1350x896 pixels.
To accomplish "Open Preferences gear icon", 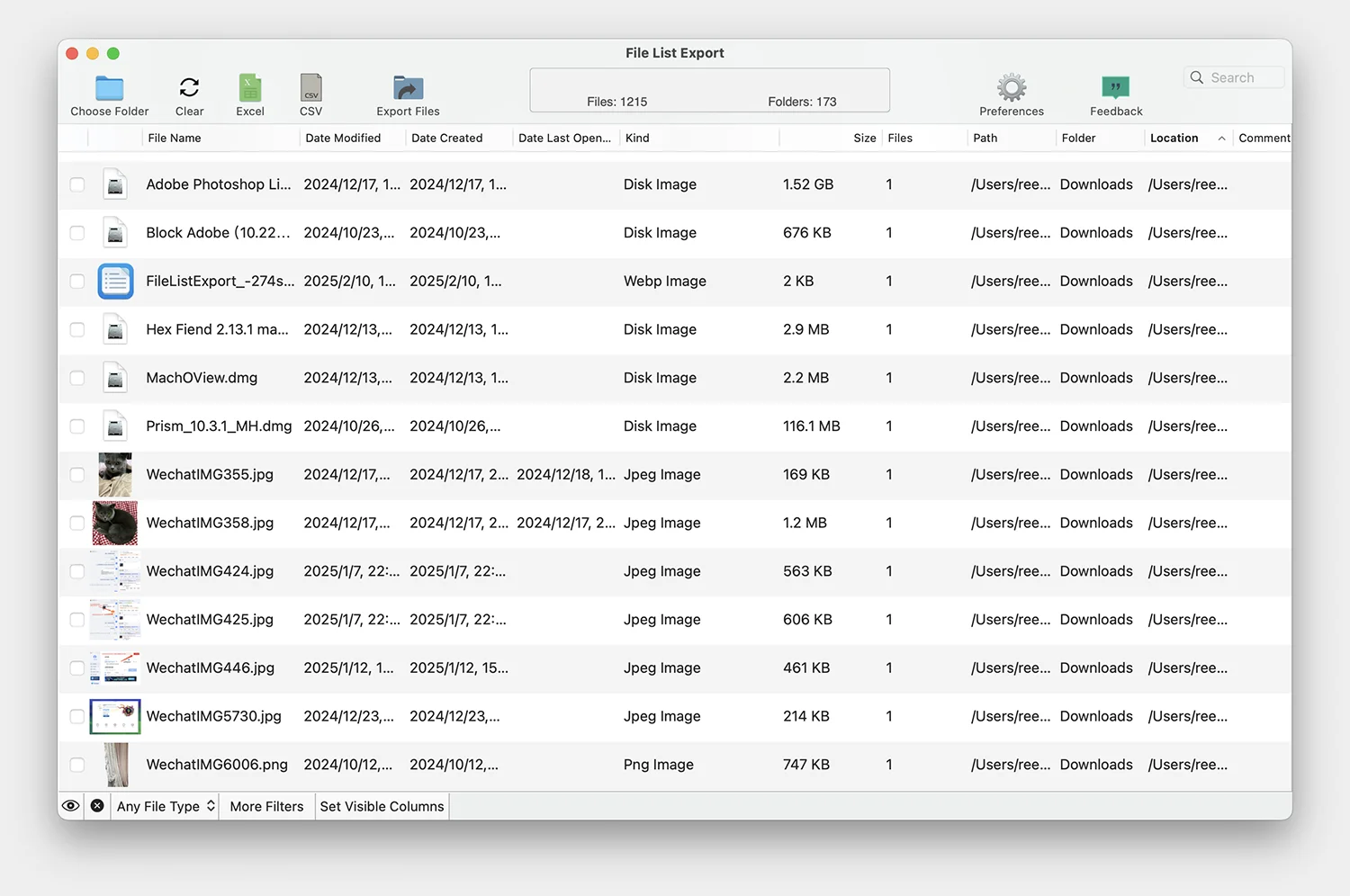I will click(x=1012, y=88).
